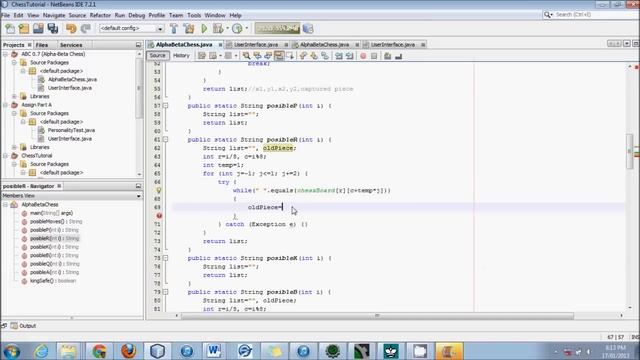Click the Clean and Build icon

pos(189,29)
